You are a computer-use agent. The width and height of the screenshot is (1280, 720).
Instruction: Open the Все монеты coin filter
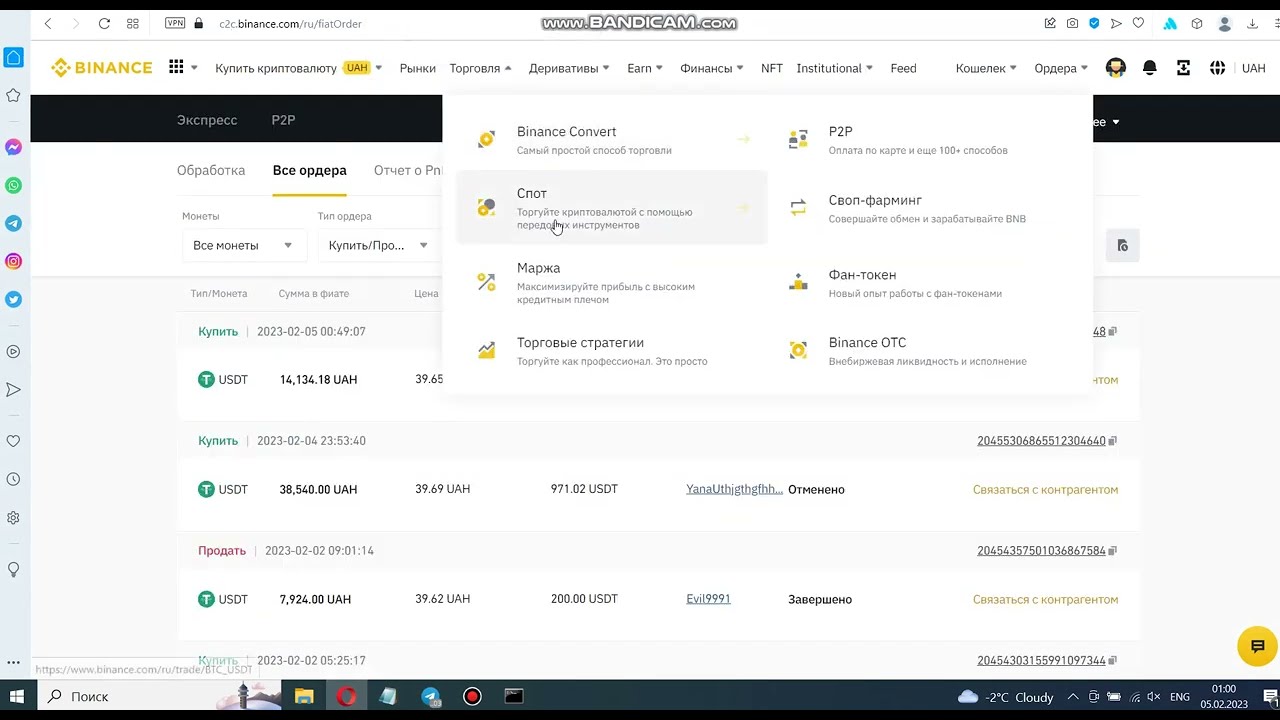pos(243,245)
